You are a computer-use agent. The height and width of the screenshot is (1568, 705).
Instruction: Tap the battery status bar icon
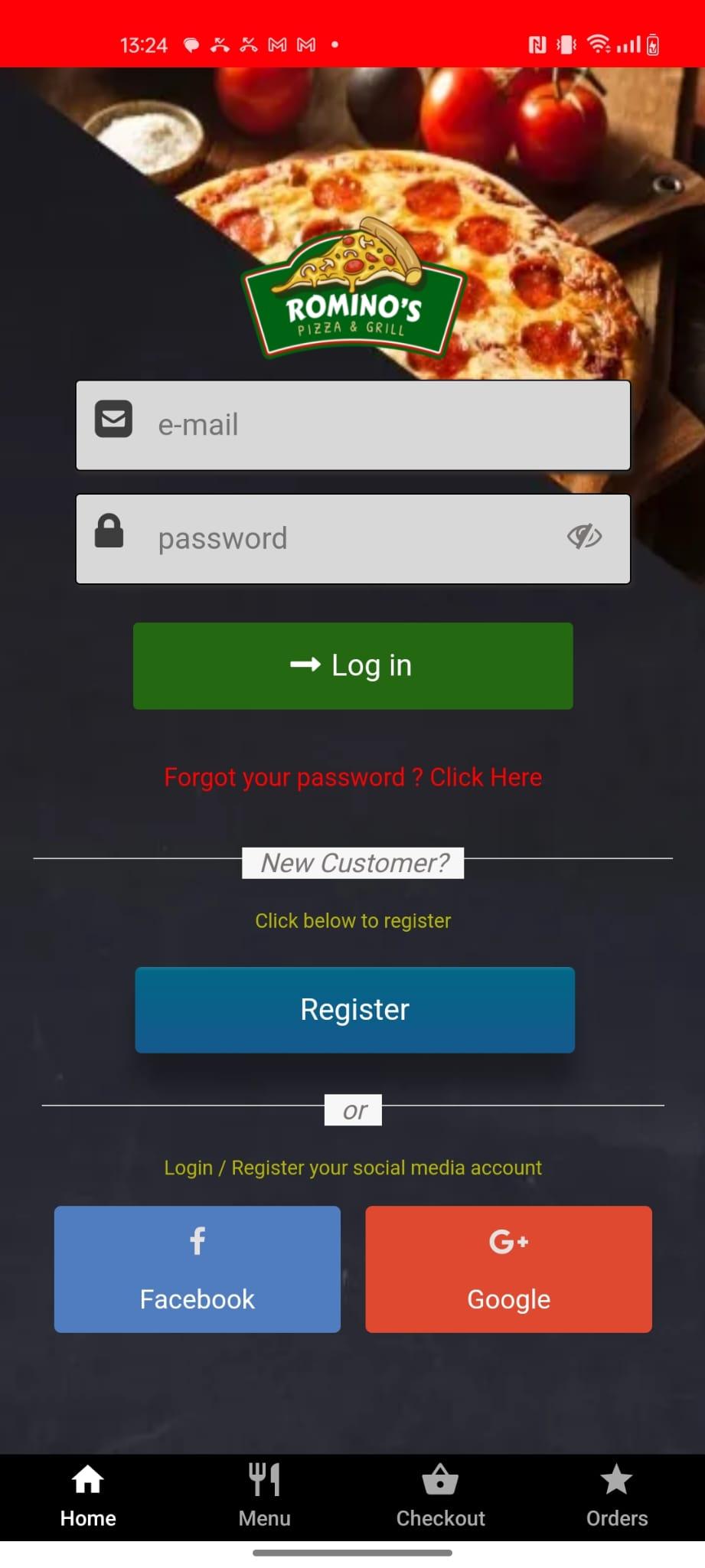653,44
